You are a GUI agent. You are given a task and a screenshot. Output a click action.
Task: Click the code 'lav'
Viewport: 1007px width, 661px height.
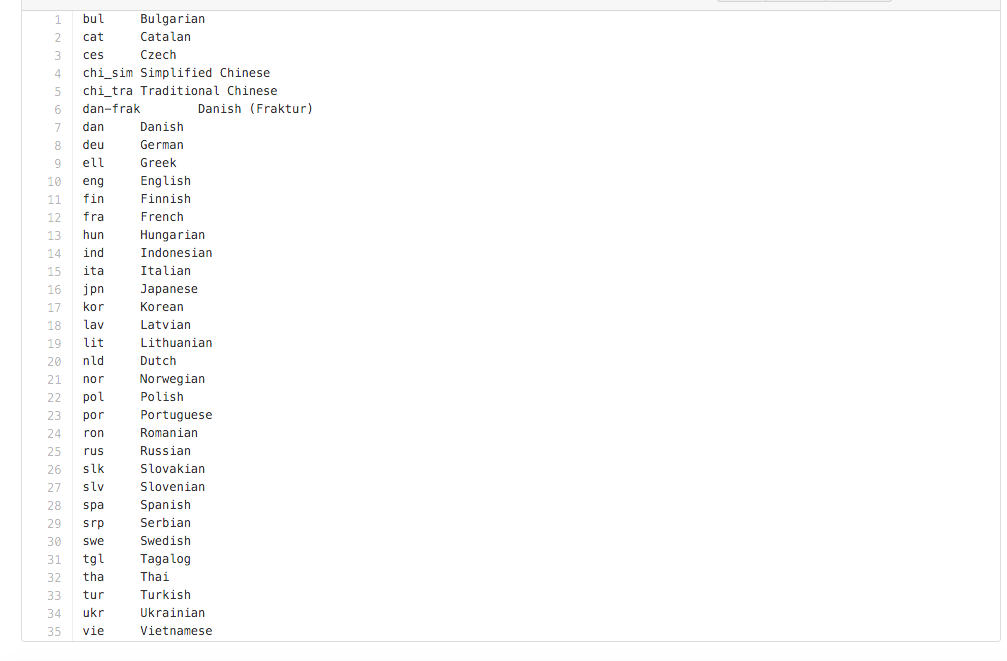(93, 325)
